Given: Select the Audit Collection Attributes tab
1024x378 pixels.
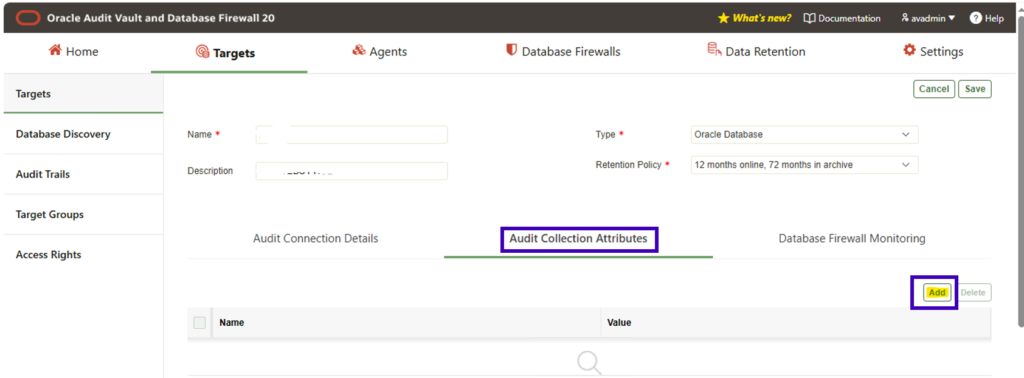Looking at the screenshot, I should [x=579, y=238].
